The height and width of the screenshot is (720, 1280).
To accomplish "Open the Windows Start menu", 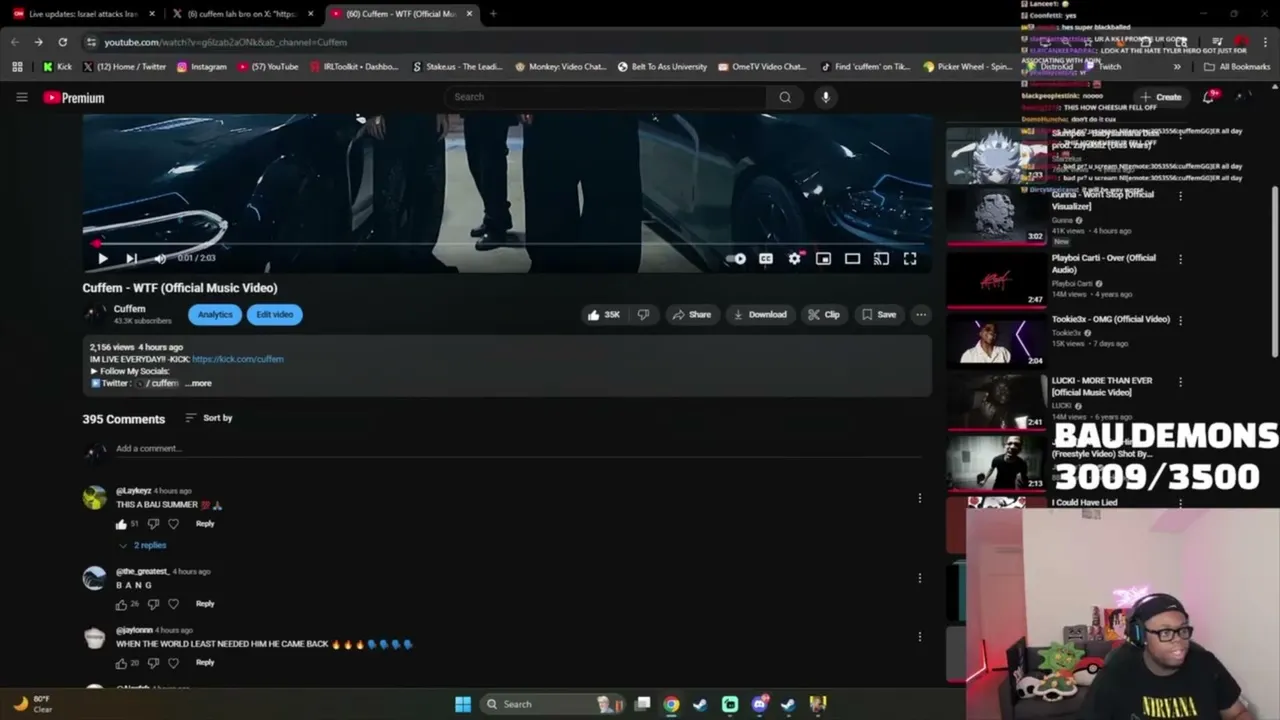I will 463,704.
